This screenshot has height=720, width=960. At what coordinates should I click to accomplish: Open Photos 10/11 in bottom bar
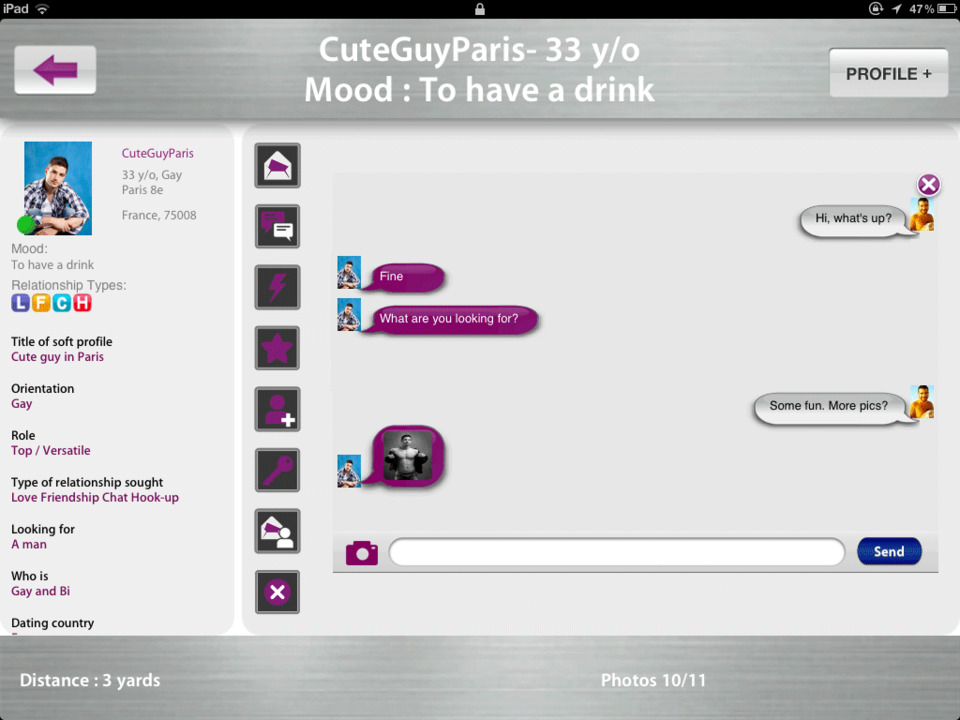point(653,680)
